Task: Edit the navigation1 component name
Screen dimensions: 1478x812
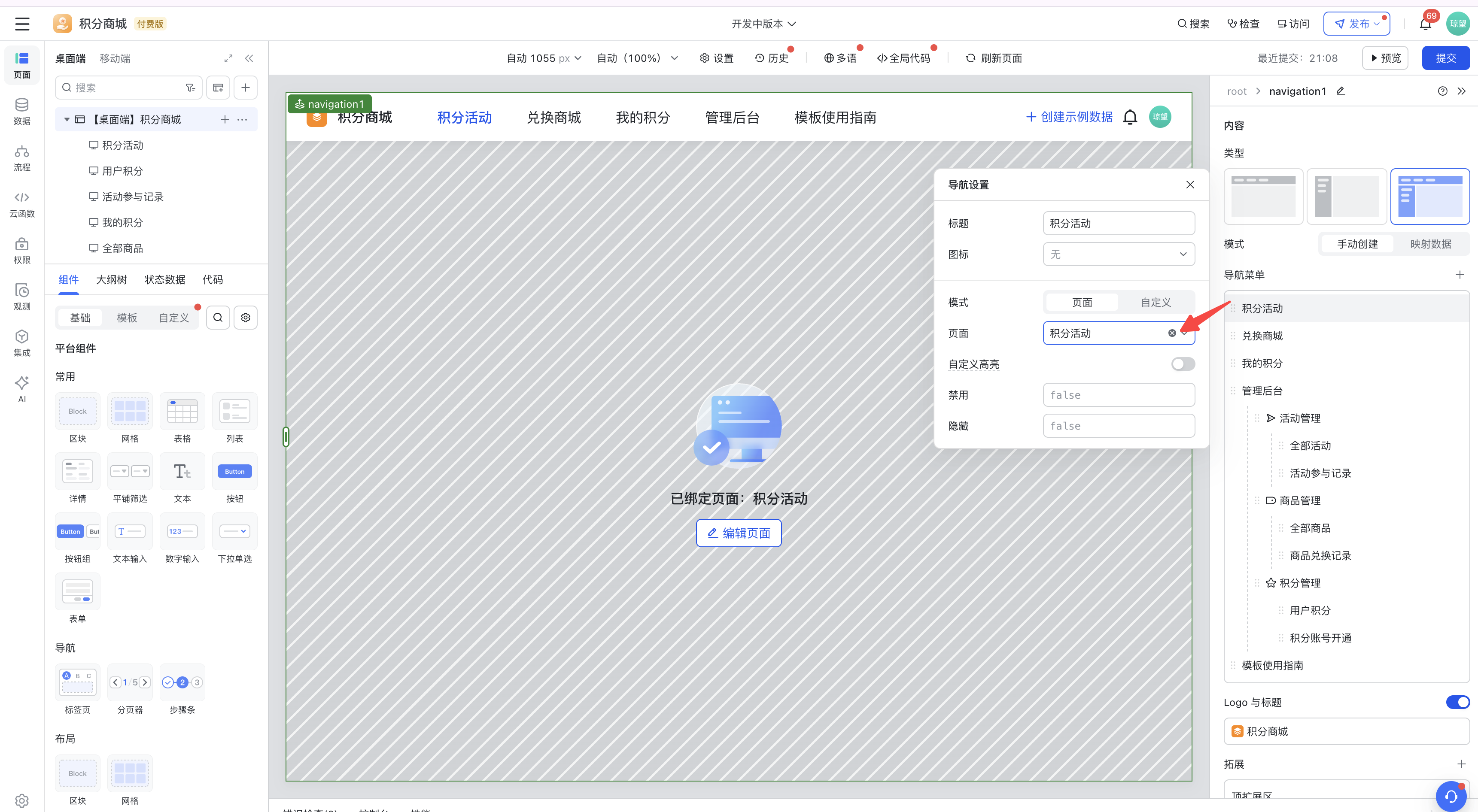Action: pos(1341,91)
